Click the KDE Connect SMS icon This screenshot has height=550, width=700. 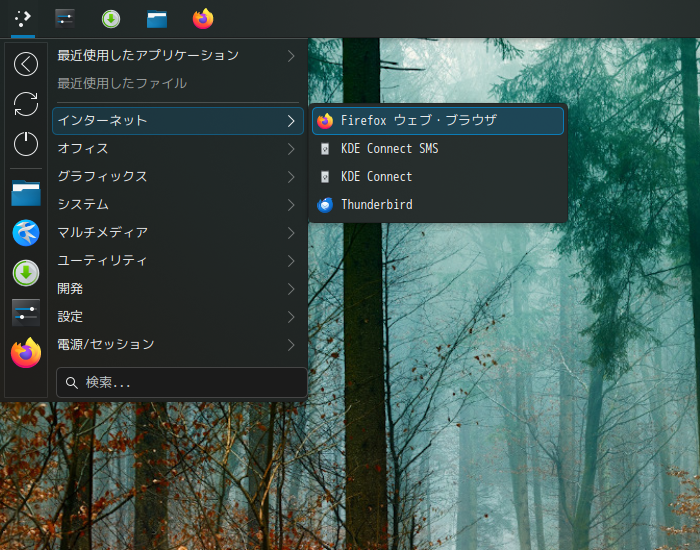(325, 149)
